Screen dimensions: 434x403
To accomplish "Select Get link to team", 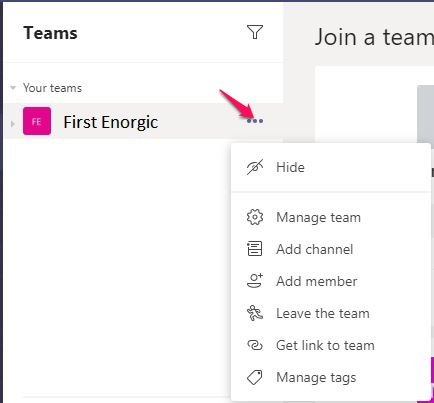I will coord(331,345).
